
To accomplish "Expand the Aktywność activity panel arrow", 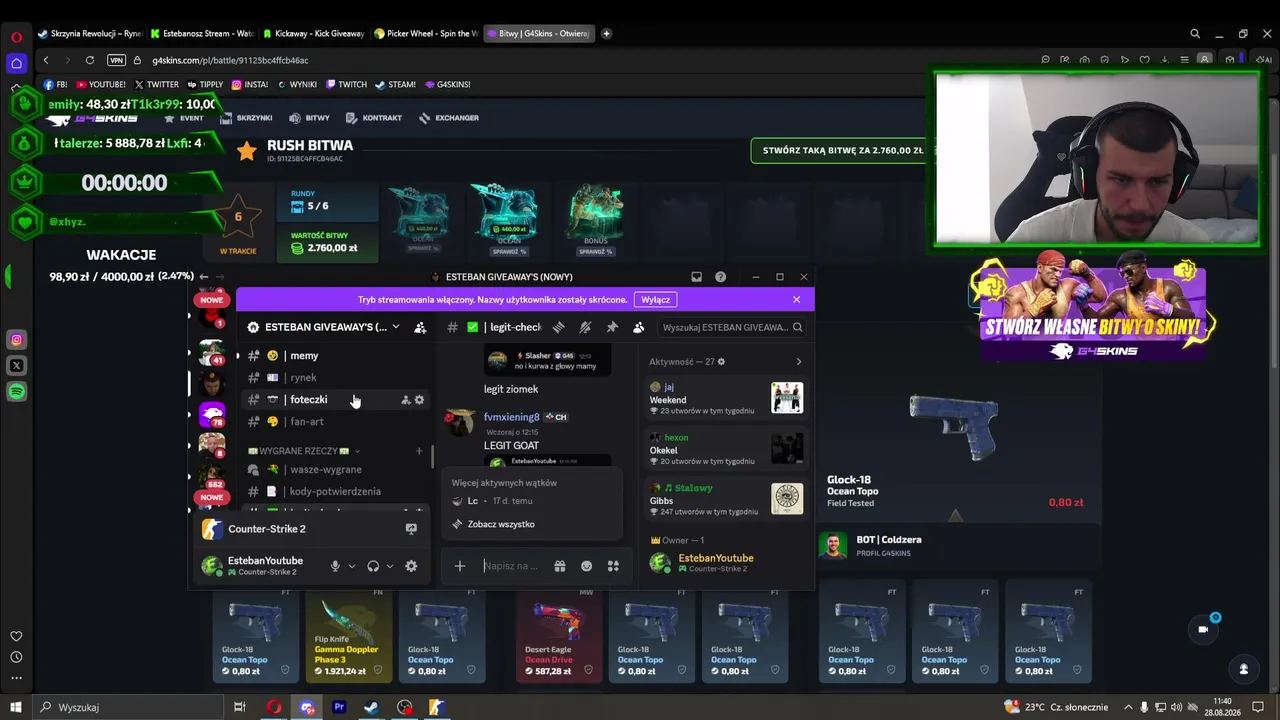I will [798, 362].
